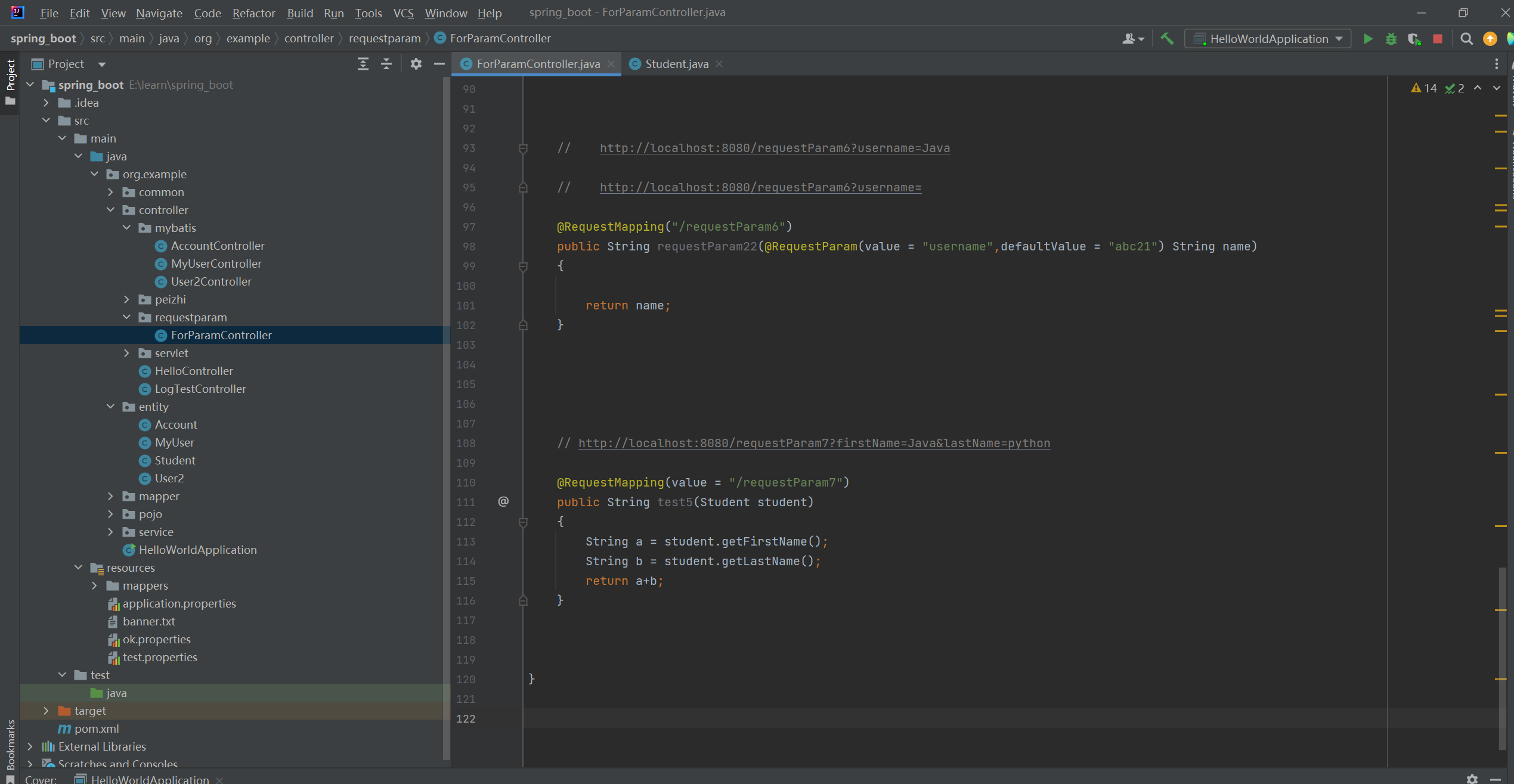
Task: Run HelloWorldApplication with the green play icon
Action: coord(1368,39)
